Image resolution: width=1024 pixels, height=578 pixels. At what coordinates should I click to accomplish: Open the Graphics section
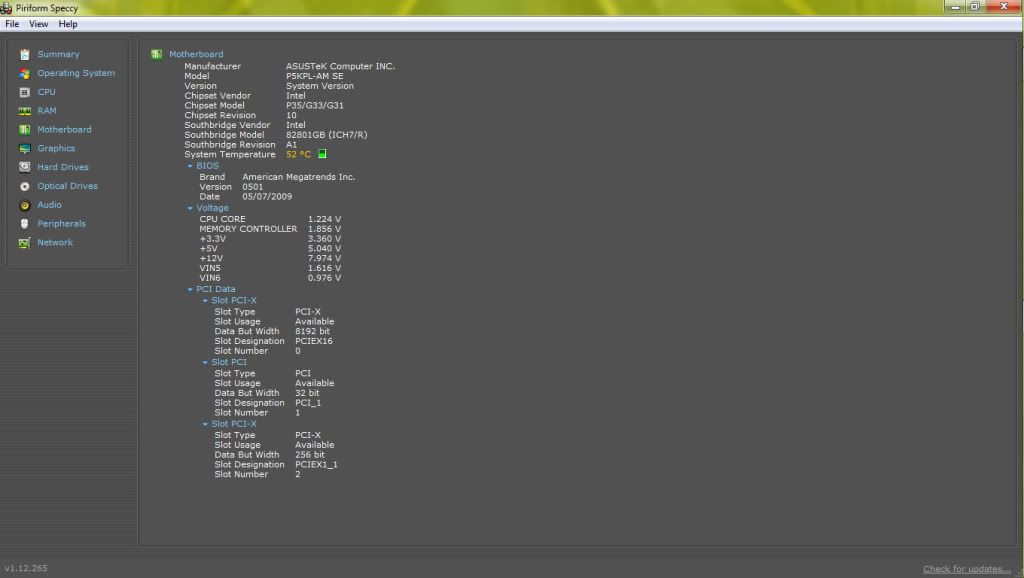click(x=56, y=149)
